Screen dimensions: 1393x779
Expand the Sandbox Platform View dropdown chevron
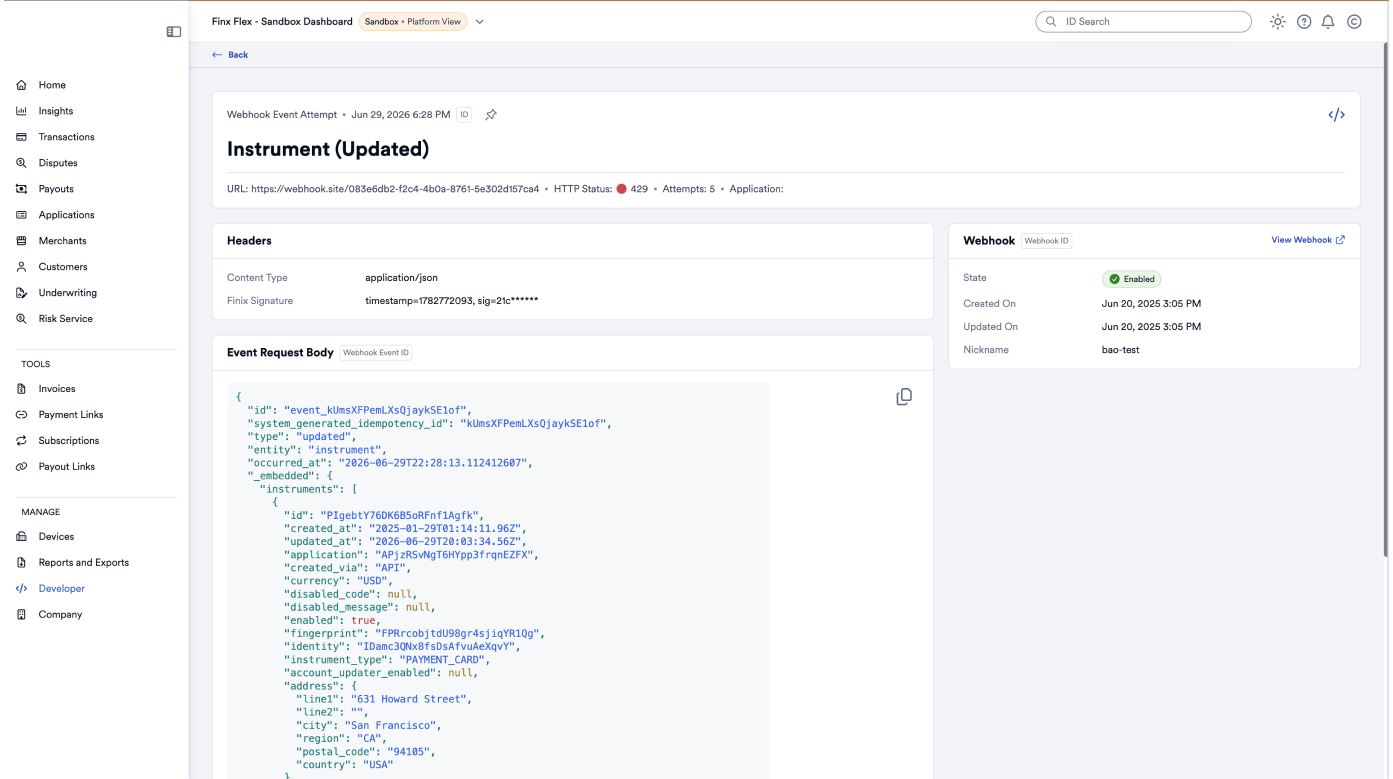(480, 22)
